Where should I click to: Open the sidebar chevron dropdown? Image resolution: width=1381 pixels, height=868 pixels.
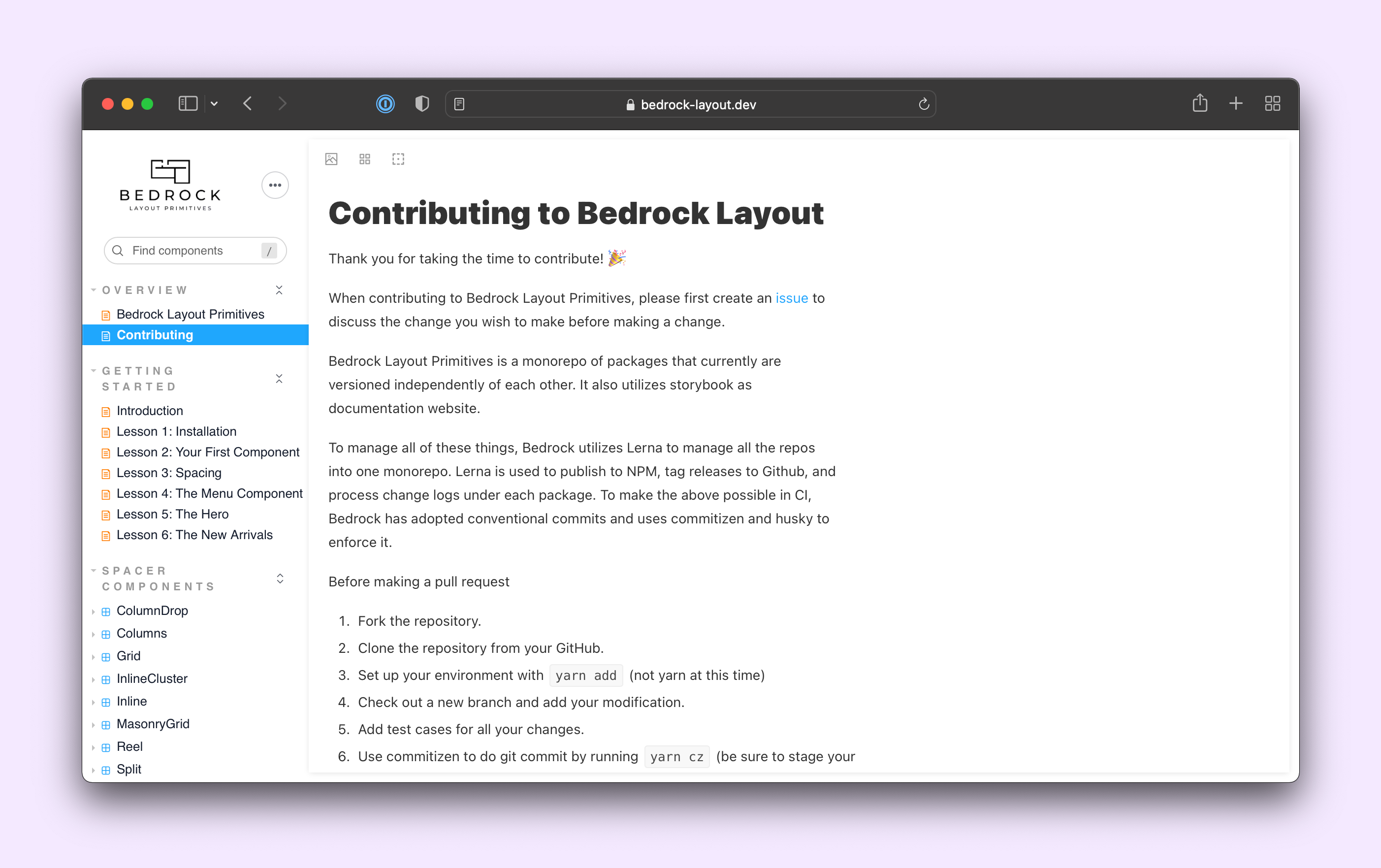pyautogui.click(x=214, y=104)
